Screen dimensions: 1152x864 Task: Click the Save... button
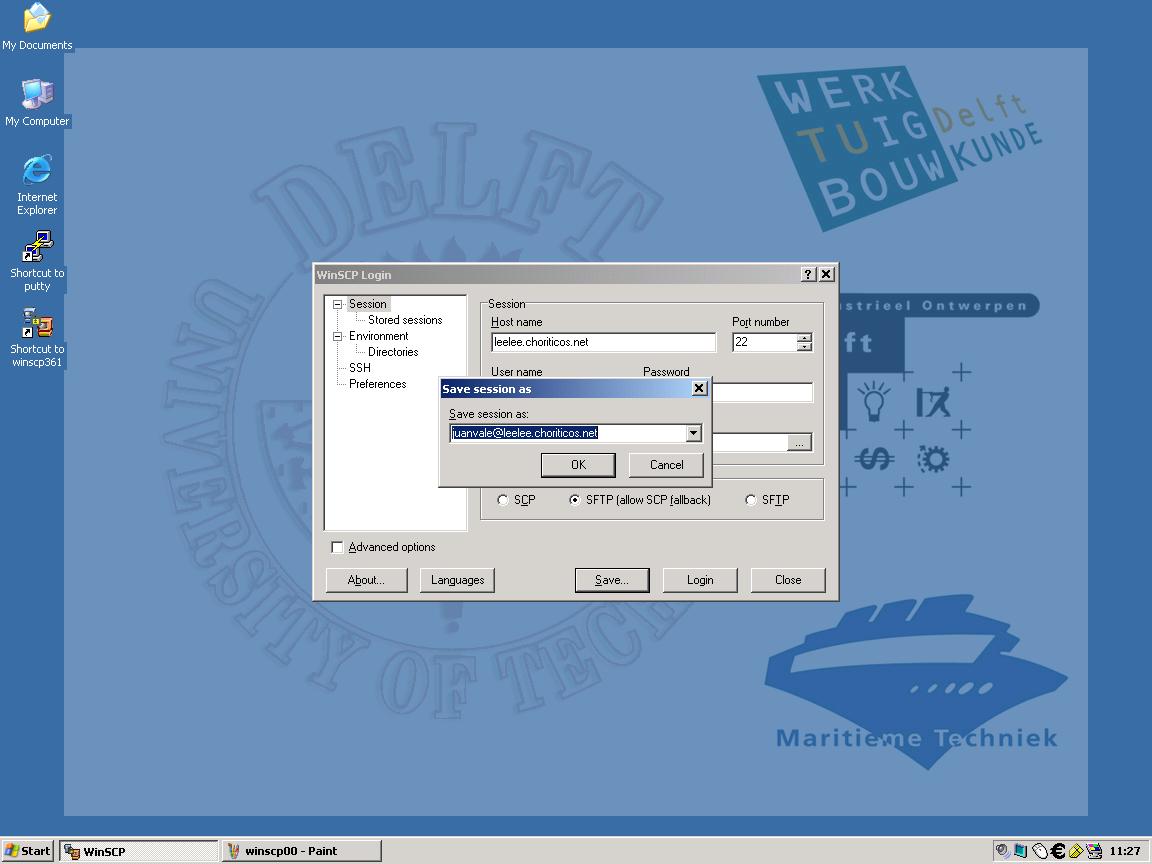point(612,580)
